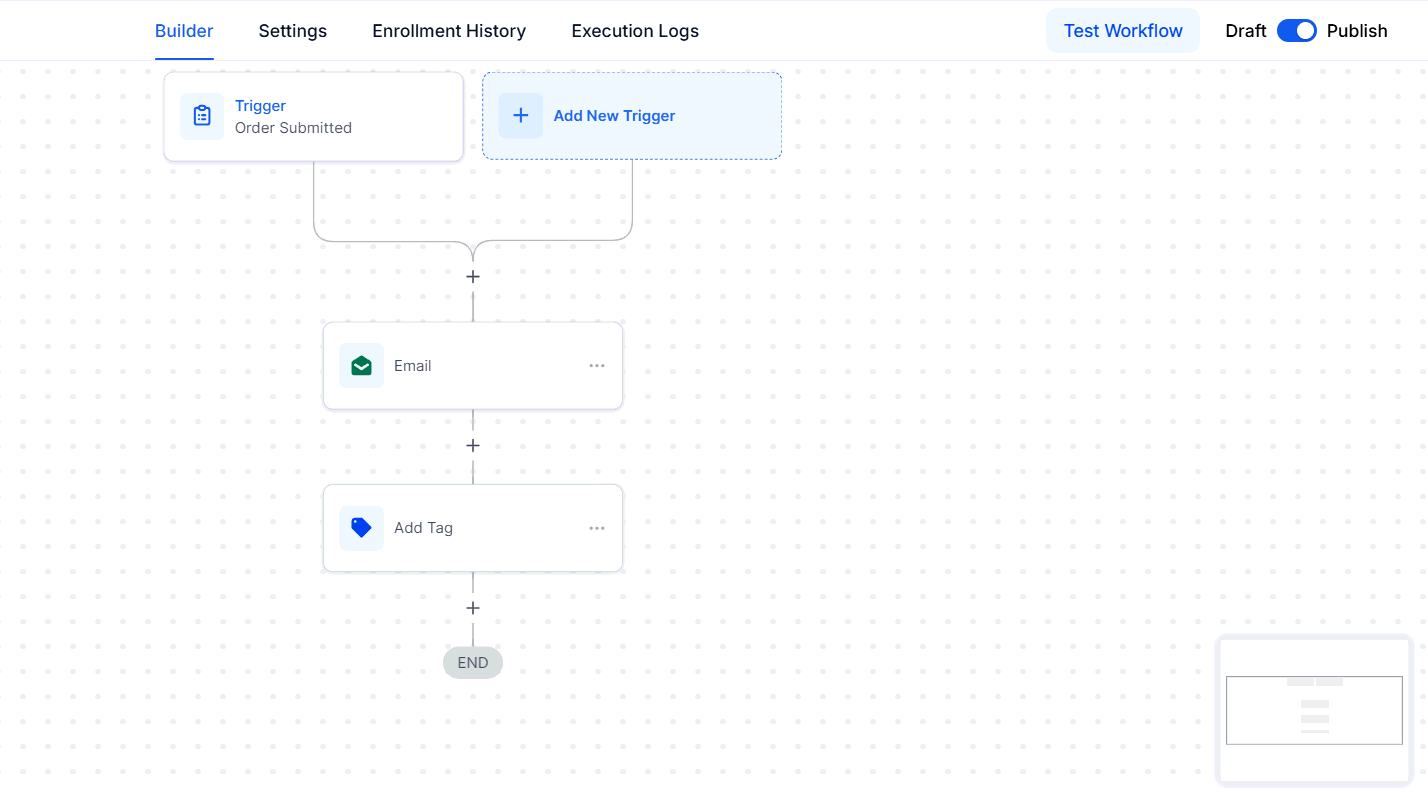Click the Add New Trigger card
The image size is (1428, 792).
click(632, 116)
